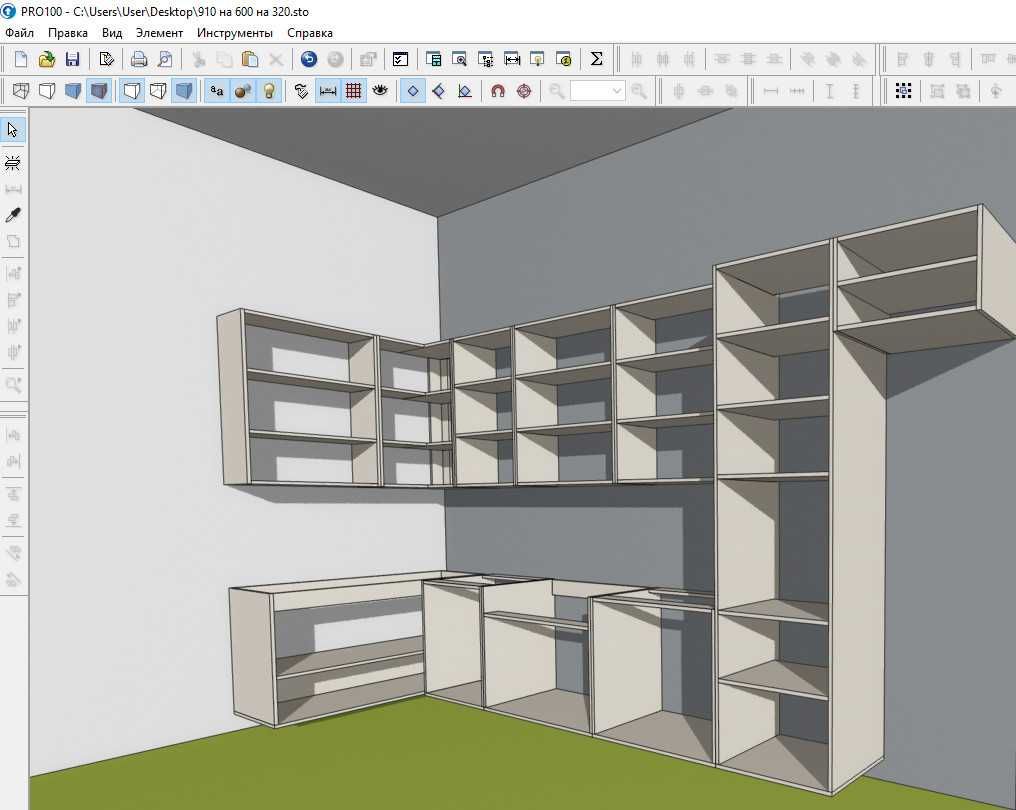Open the Файл menu
Image resolution: width=1016 pixels, height=810 pixels.
pos(19,32)
